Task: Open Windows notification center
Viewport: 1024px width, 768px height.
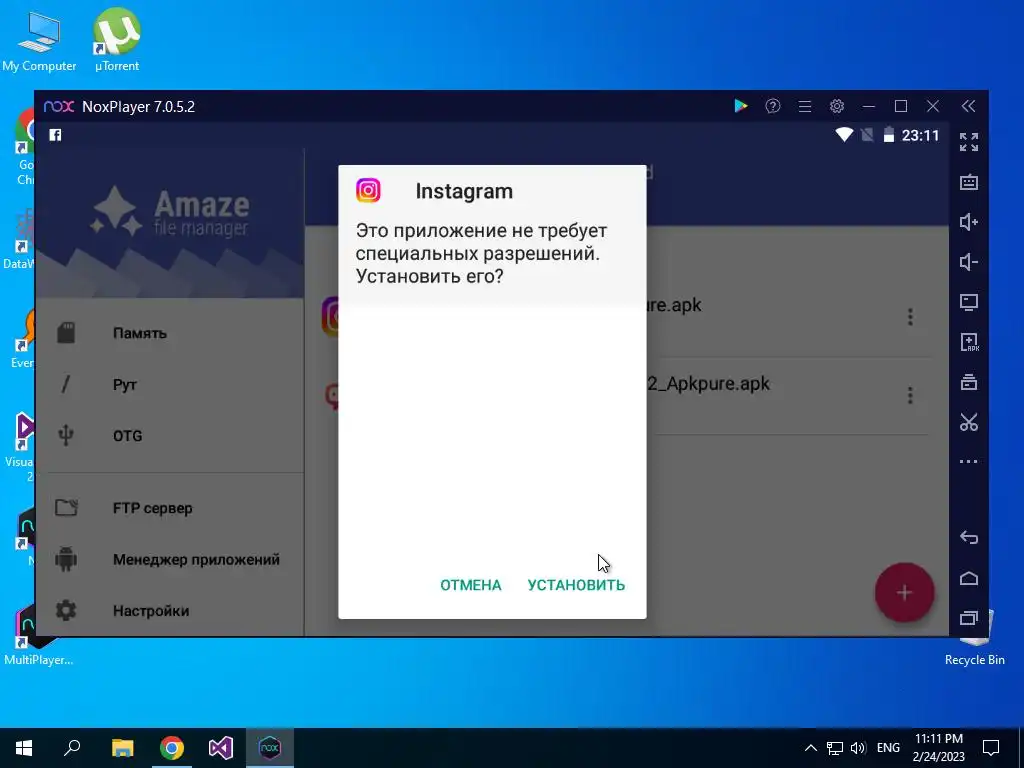Action: pyautogui.click(x=991, y=748)
